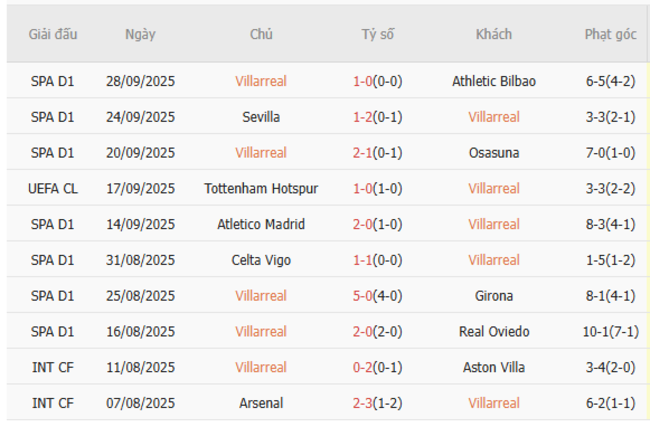The width and height of the screenshot is (650, 427).
Task: Select Girona in the away column
Action: point(494,296)
